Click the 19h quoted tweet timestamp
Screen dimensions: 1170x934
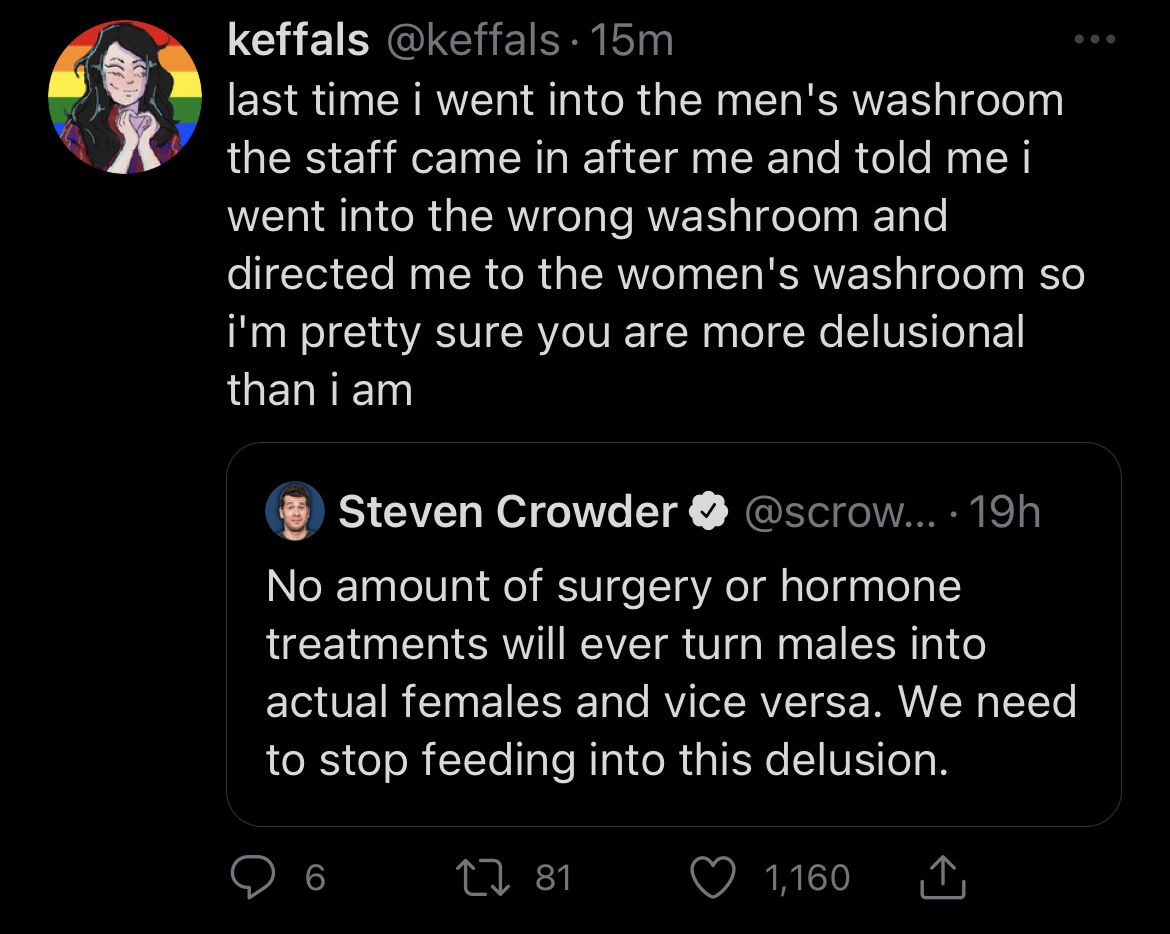(1004, 512)
